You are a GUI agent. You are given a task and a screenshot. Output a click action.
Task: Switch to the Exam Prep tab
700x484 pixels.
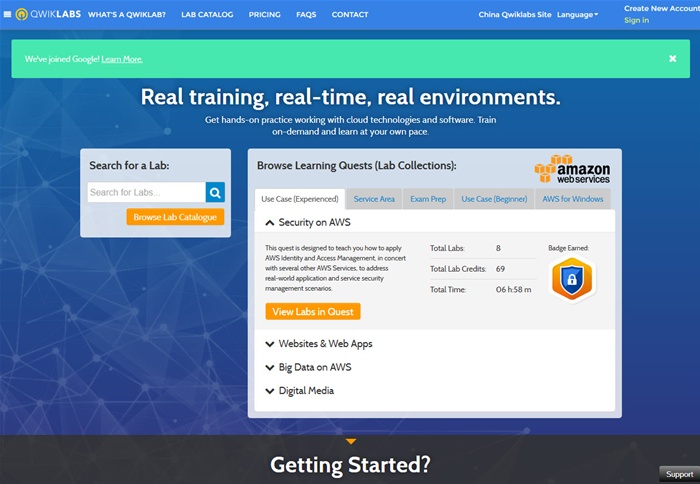(x=428, y=199)
